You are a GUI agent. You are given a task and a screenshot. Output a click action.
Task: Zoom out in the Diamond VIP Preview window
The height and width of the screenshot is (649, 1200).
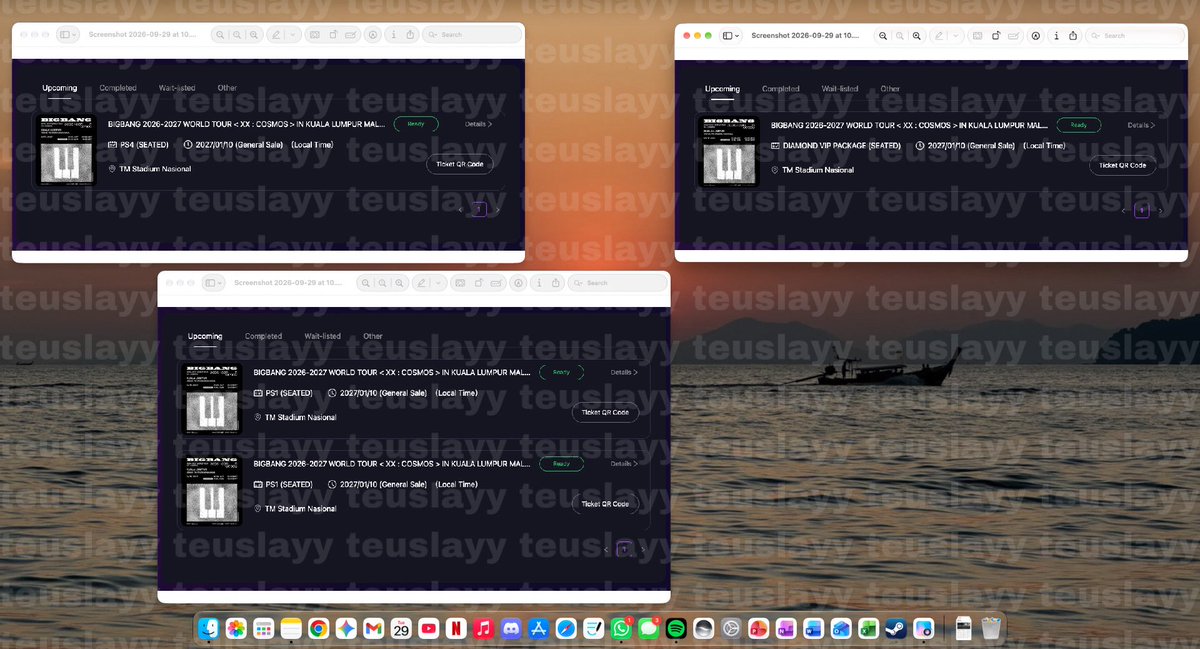pyautogui.click(x=883, y=35)
